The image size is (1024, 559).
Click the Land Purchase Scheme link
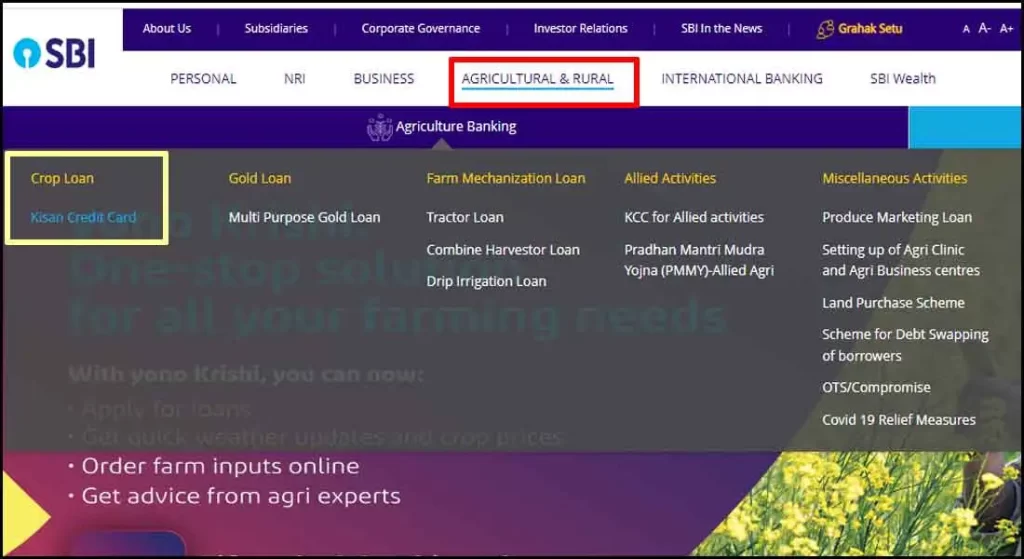[x=893, y=303]
